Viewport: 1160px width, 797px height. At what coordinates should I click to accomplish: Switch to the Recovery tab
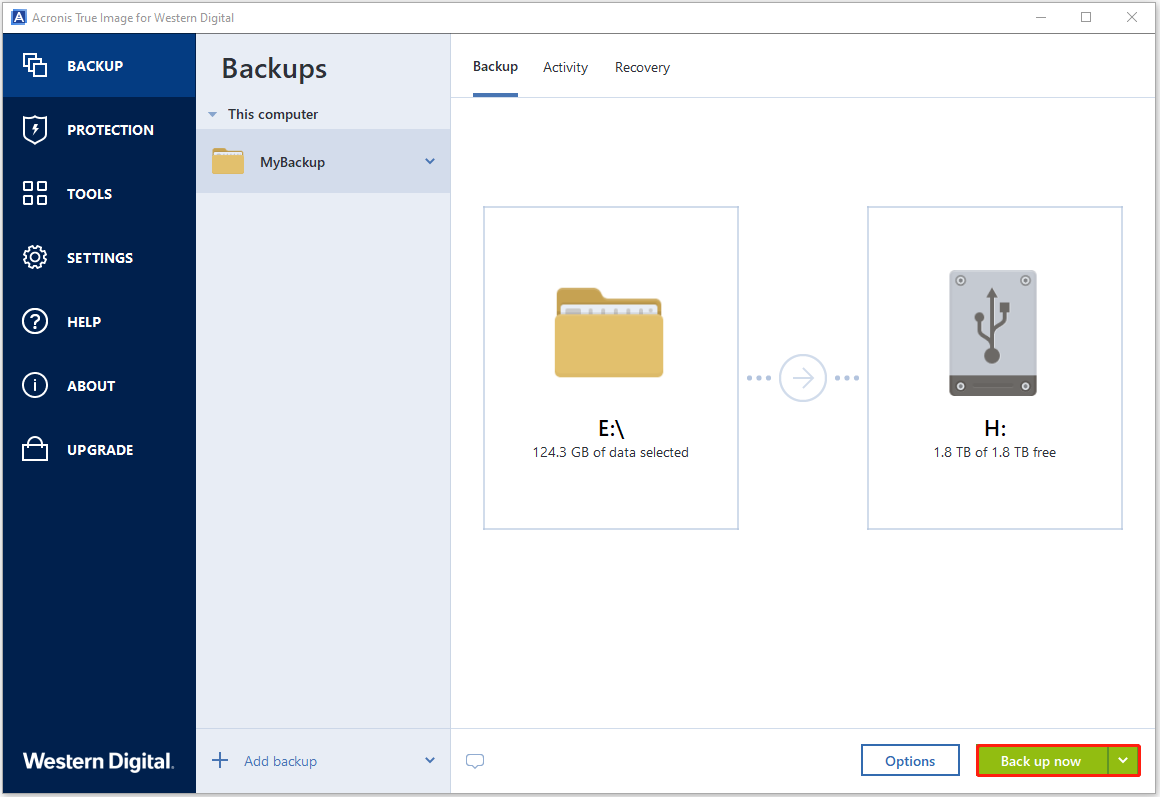[x=642, y=67]
